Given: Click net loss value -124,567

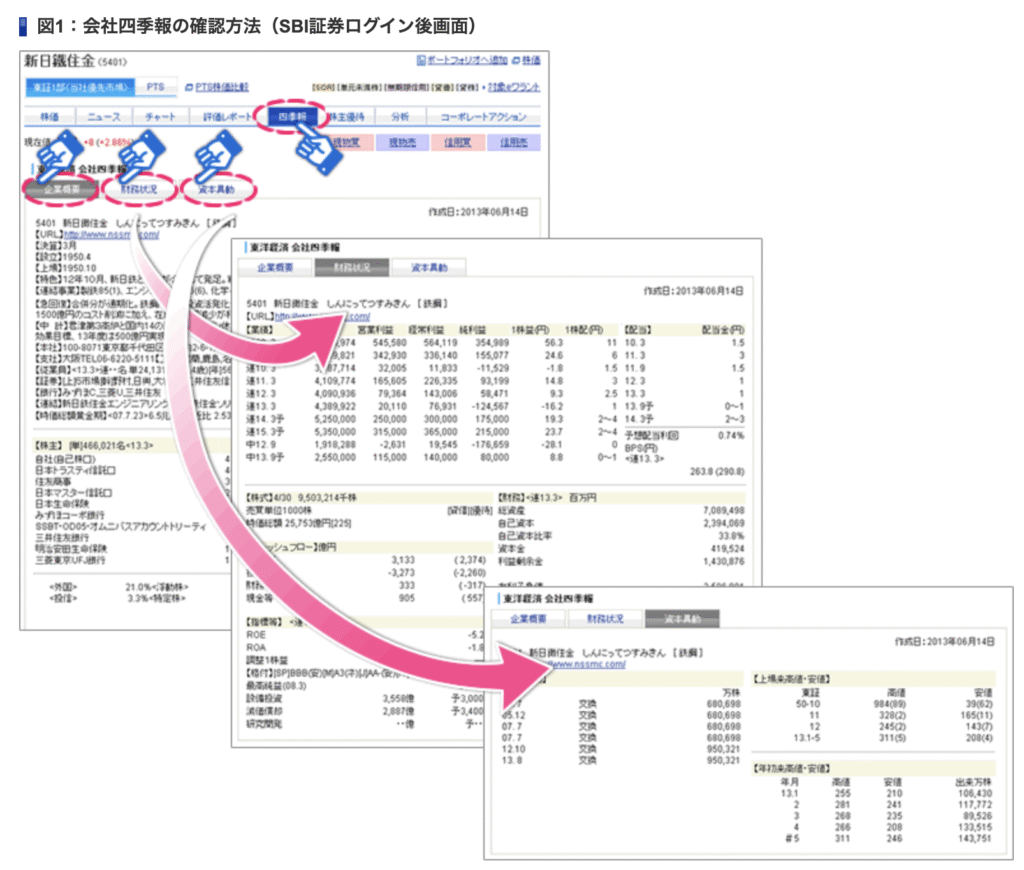Looking at the screenshot, I should coord(490,406).
